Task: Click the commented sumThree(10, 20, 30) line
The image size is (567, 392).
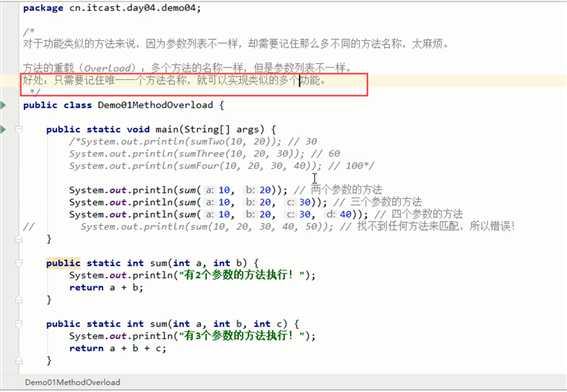Action: (x=205, y=154)
